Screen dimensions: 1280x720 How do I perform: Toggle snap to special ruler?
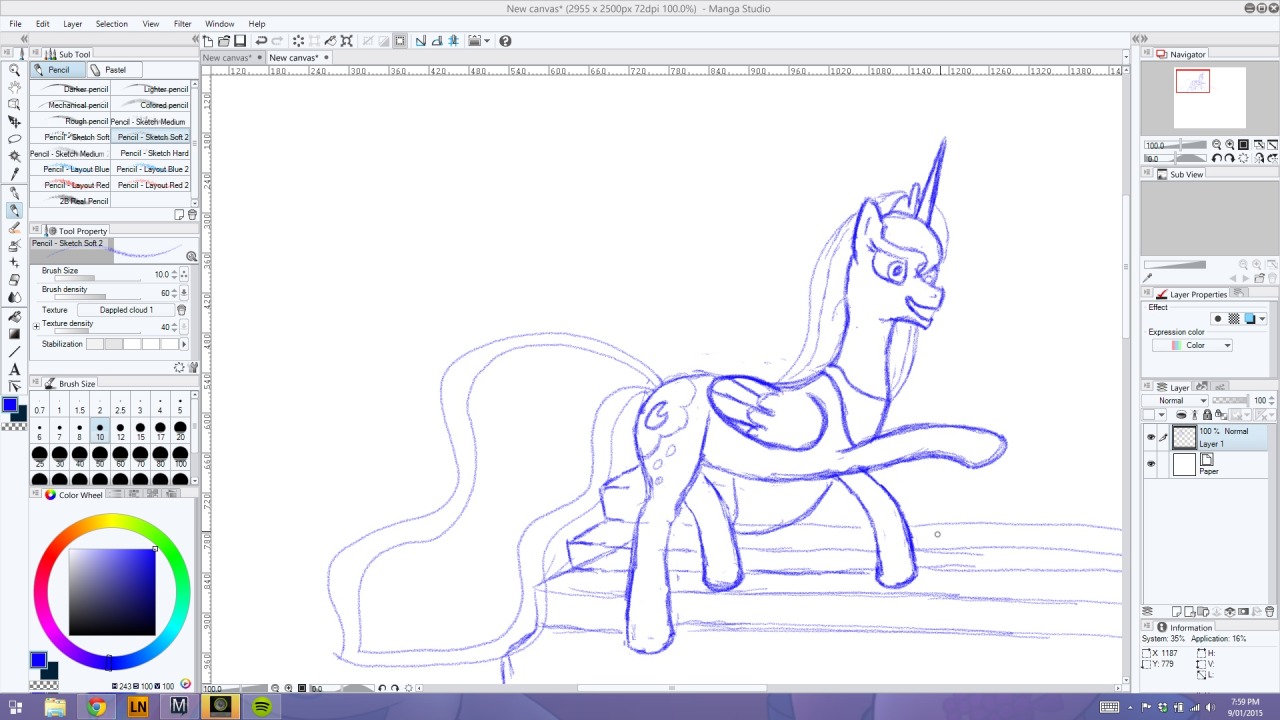[437, 41]
